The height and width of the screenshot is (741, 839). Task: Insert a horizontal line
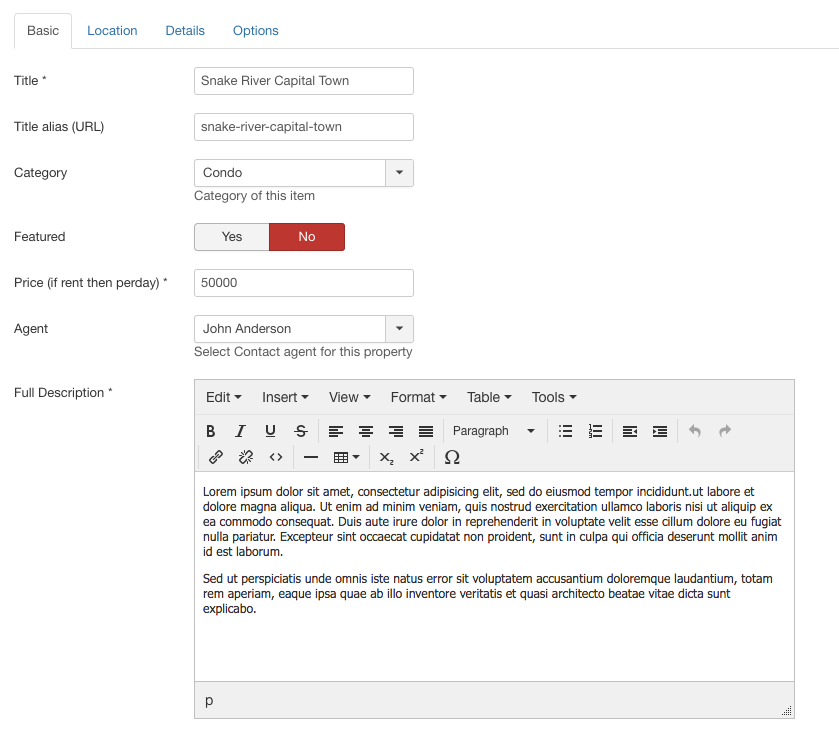pos(310,457)
